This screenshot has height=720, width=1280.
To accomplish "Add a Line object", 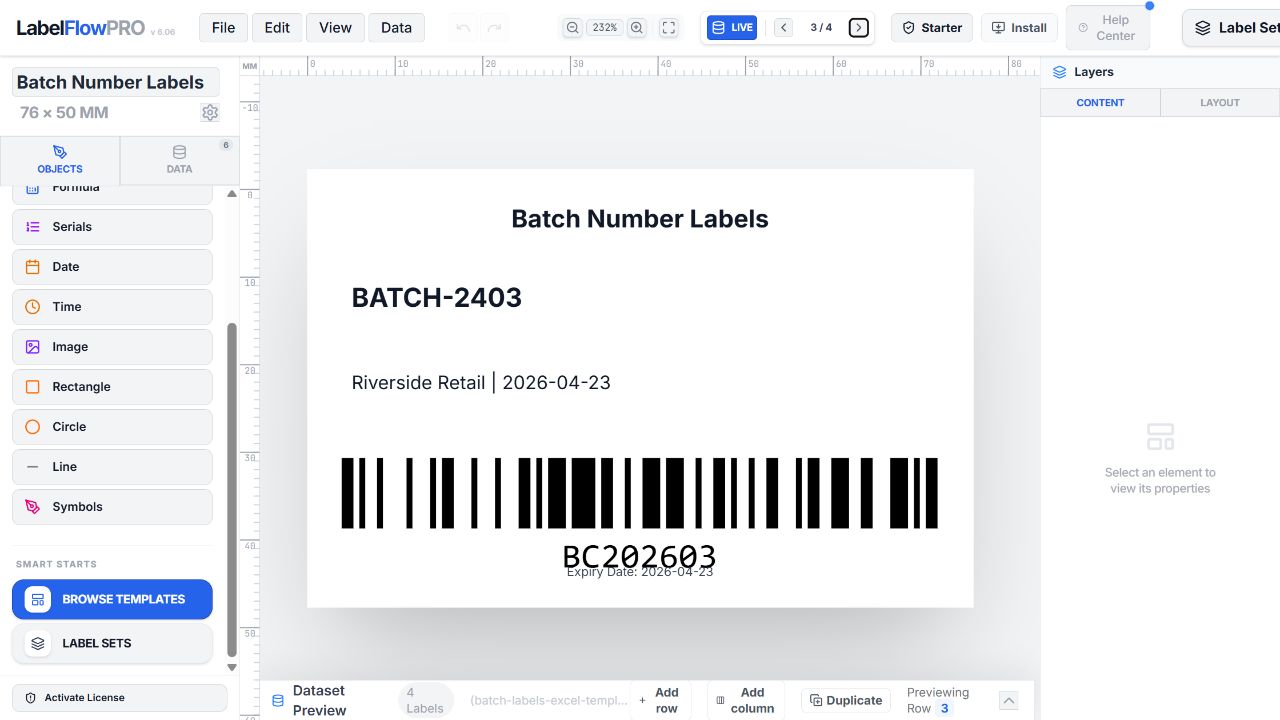I will [x=112, y=467].
